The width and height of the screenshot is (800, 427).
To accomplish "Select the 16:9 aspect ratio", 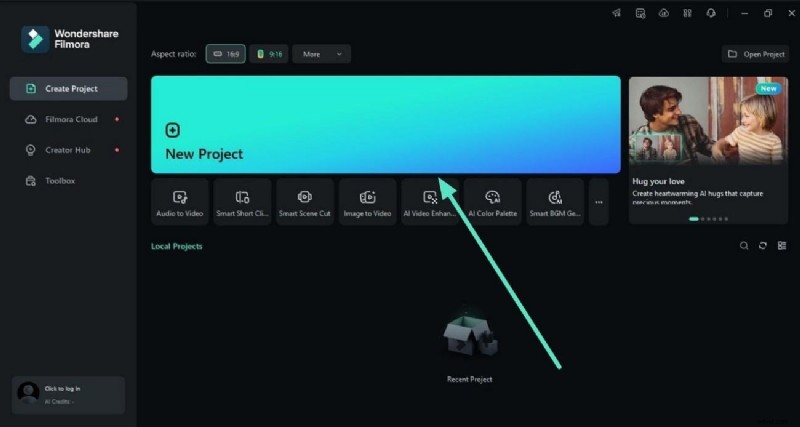I will (x=226, y=54).
